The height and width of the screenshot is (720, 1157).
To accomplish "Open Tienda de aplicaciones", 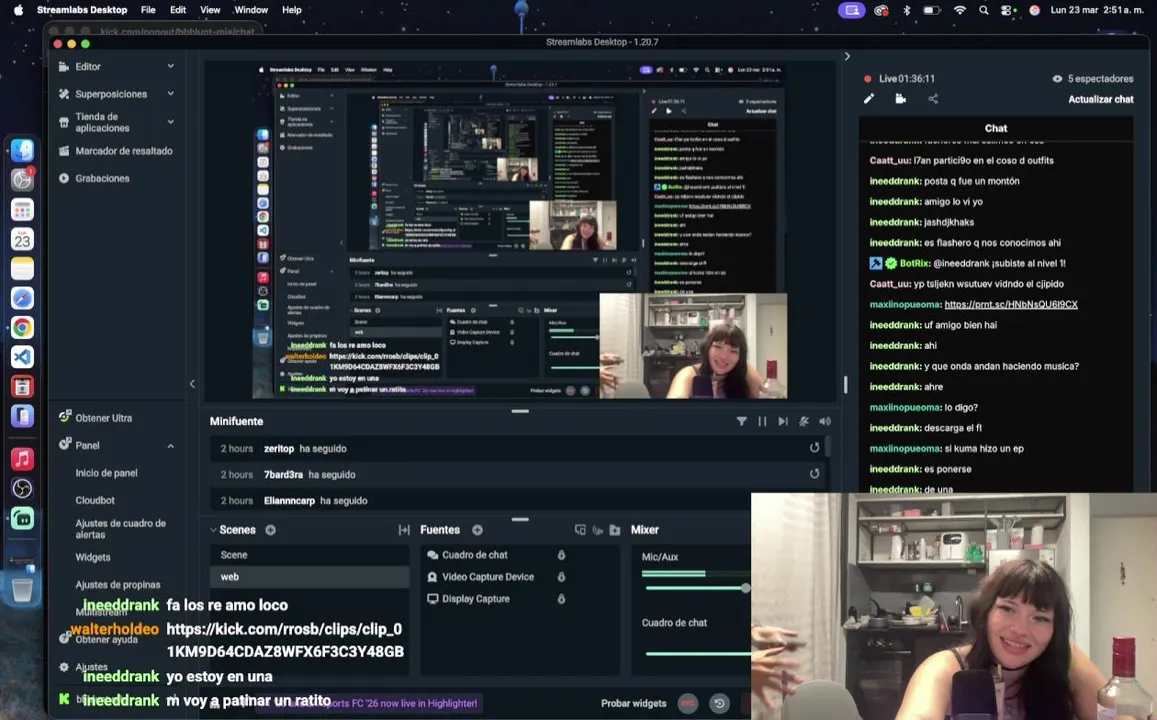I will click(102, 122).
